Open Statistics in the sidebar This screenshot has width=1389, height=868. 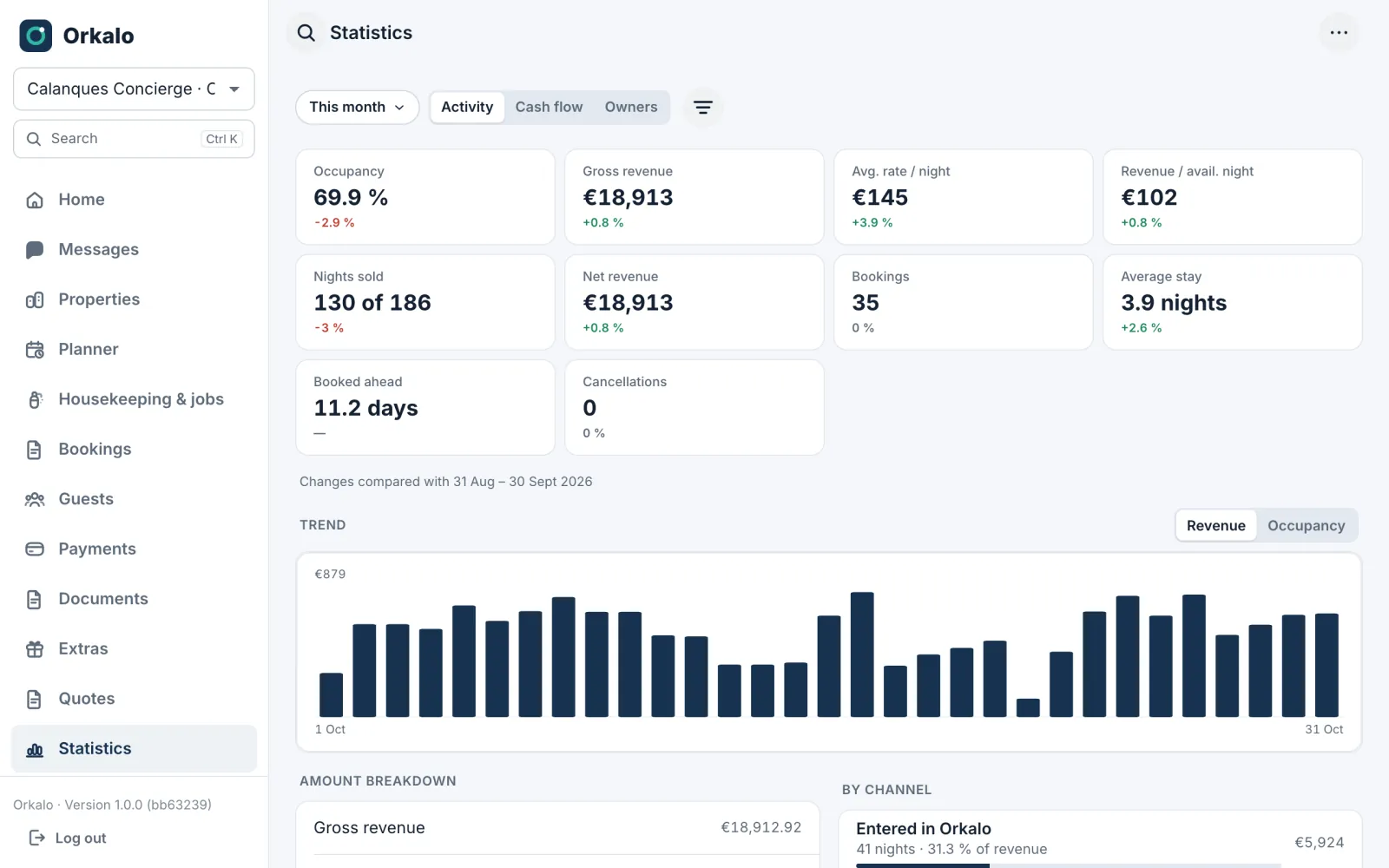(x=134, y=749)
